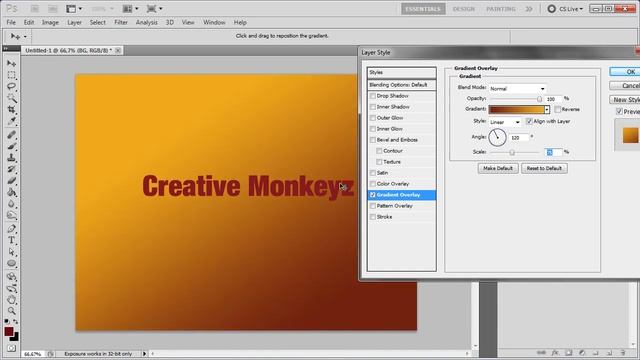Select Blending Options: Default row
The height and width of the screenshot is (360, 640).
(402, 85)
